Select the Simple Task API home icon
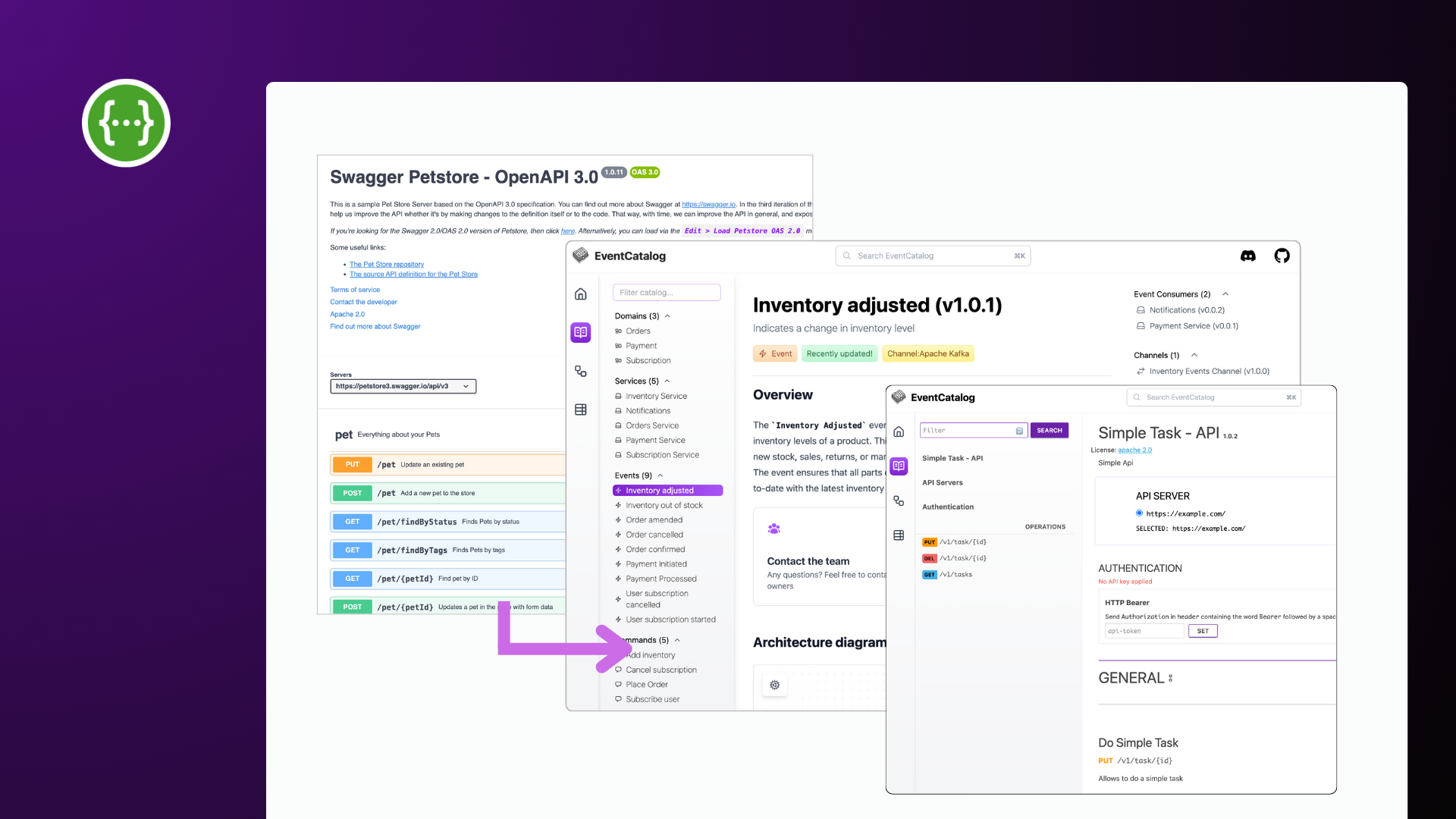 coord(898,432)
